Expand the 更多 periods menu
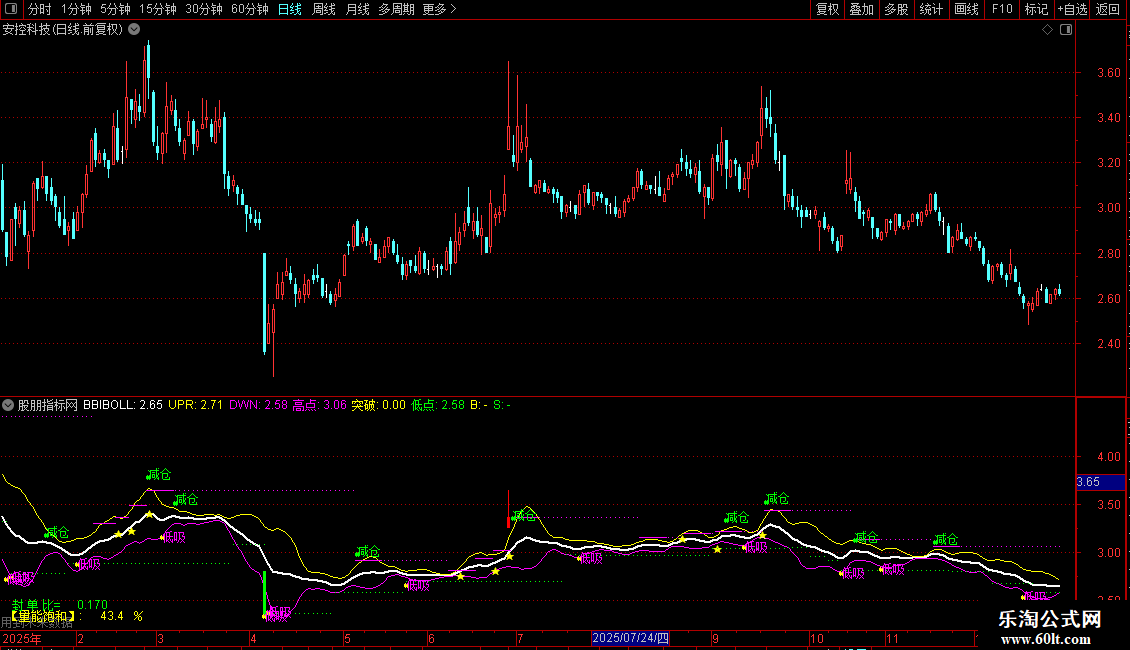Viewport: 1130px width, 650px height. [439, 9]
